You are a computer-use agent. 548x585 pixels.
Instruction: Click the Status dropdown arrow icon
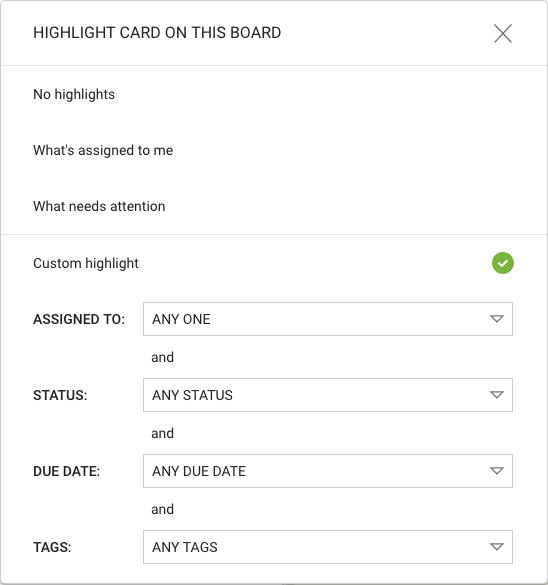[x=497, y=395]
